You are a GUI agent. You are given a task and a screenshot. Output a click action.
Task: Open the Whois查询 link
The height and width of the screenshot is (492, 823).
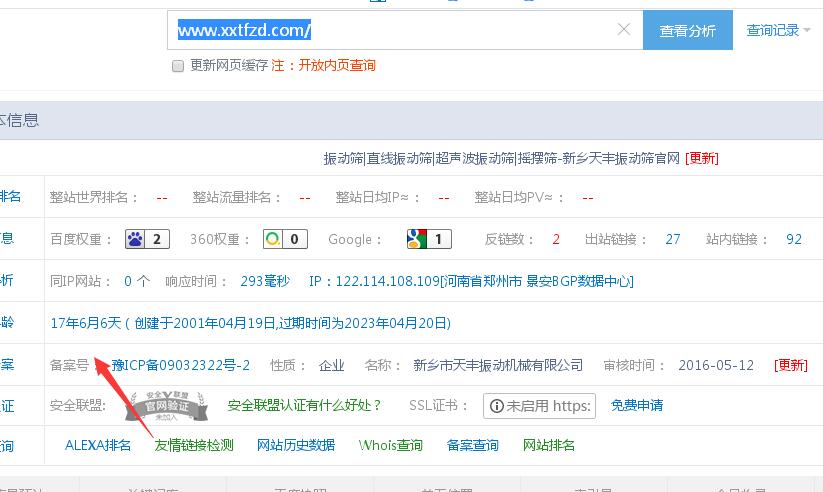point(391,445)
